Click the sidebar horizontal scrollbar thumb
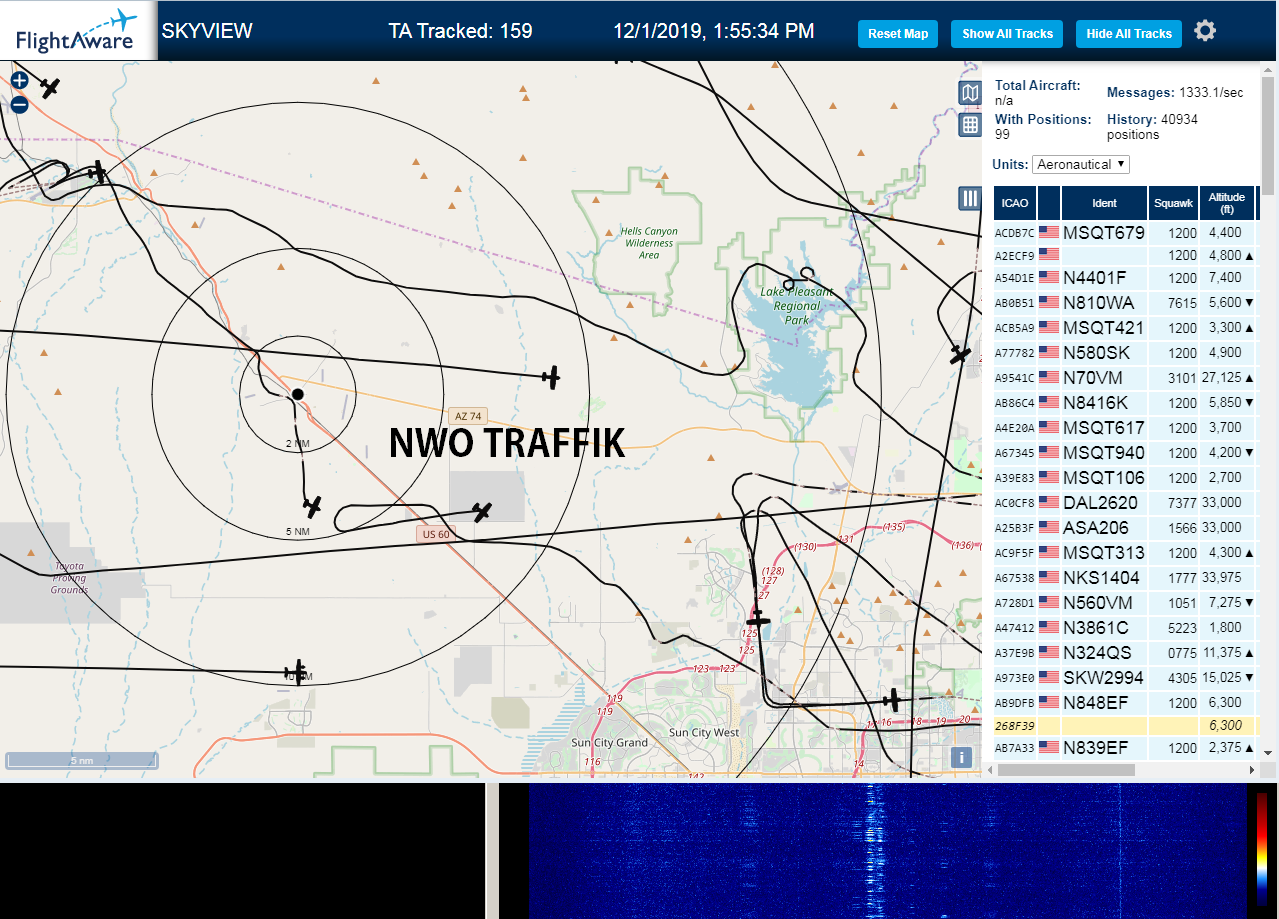 pos(1066,770)
